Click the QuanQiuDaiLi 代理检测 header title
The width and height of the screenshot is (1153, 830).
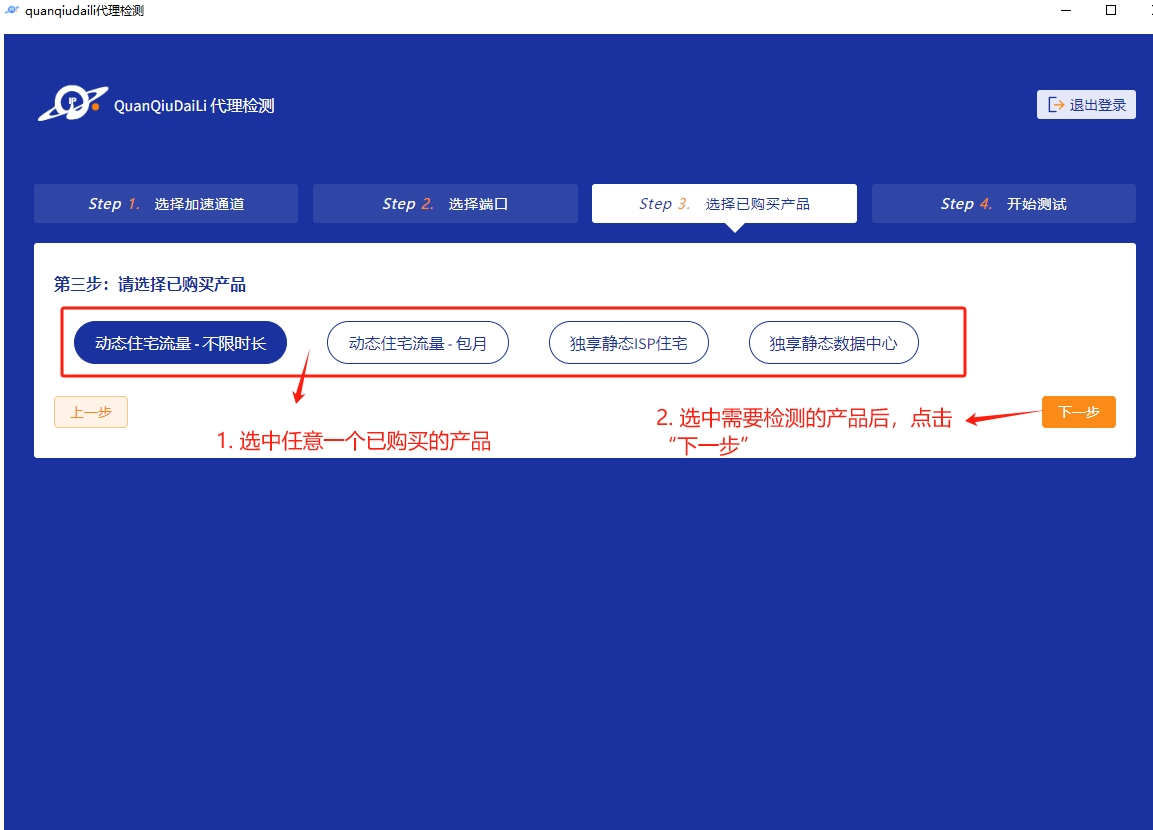(194, 106)
